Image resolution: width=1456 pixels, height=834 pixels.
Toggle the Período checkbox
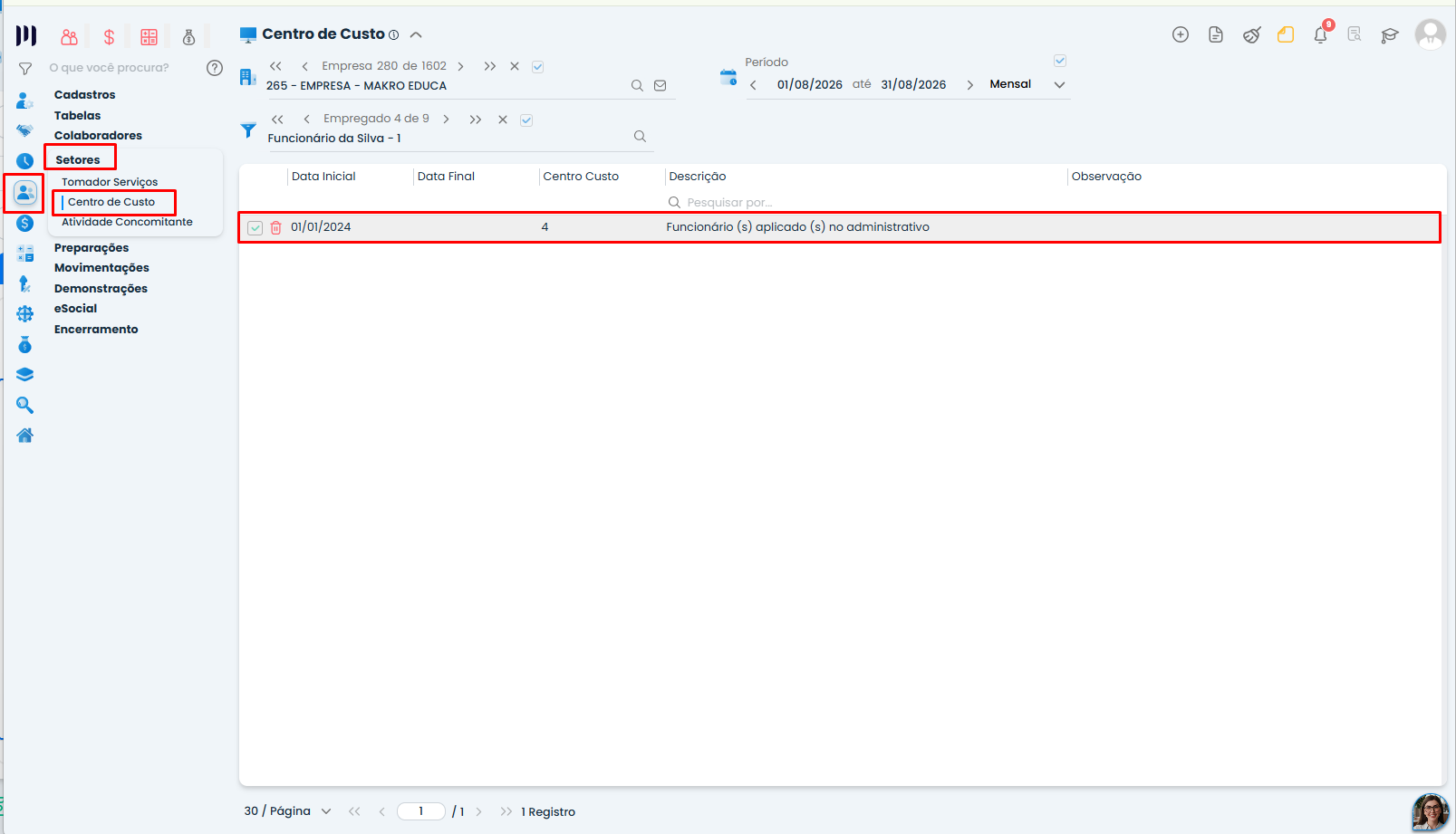click(1060, 61)
